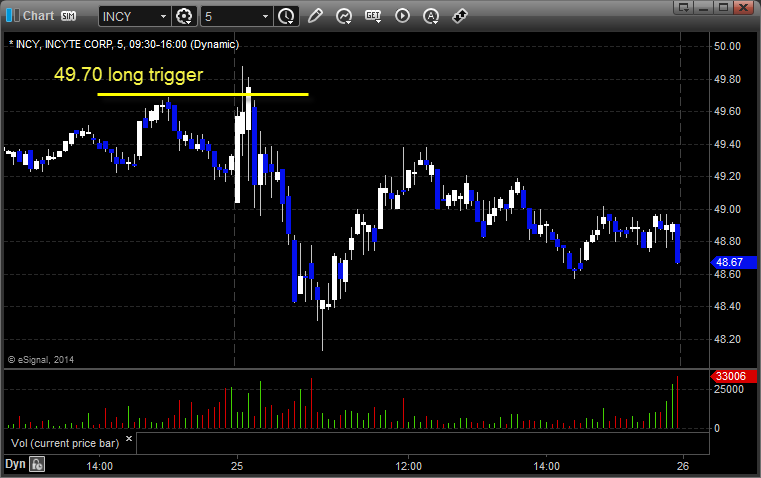This screenshot has width=761, height=478.
Task: Select the yellow trigger line
Action: [x=203, y=94]
